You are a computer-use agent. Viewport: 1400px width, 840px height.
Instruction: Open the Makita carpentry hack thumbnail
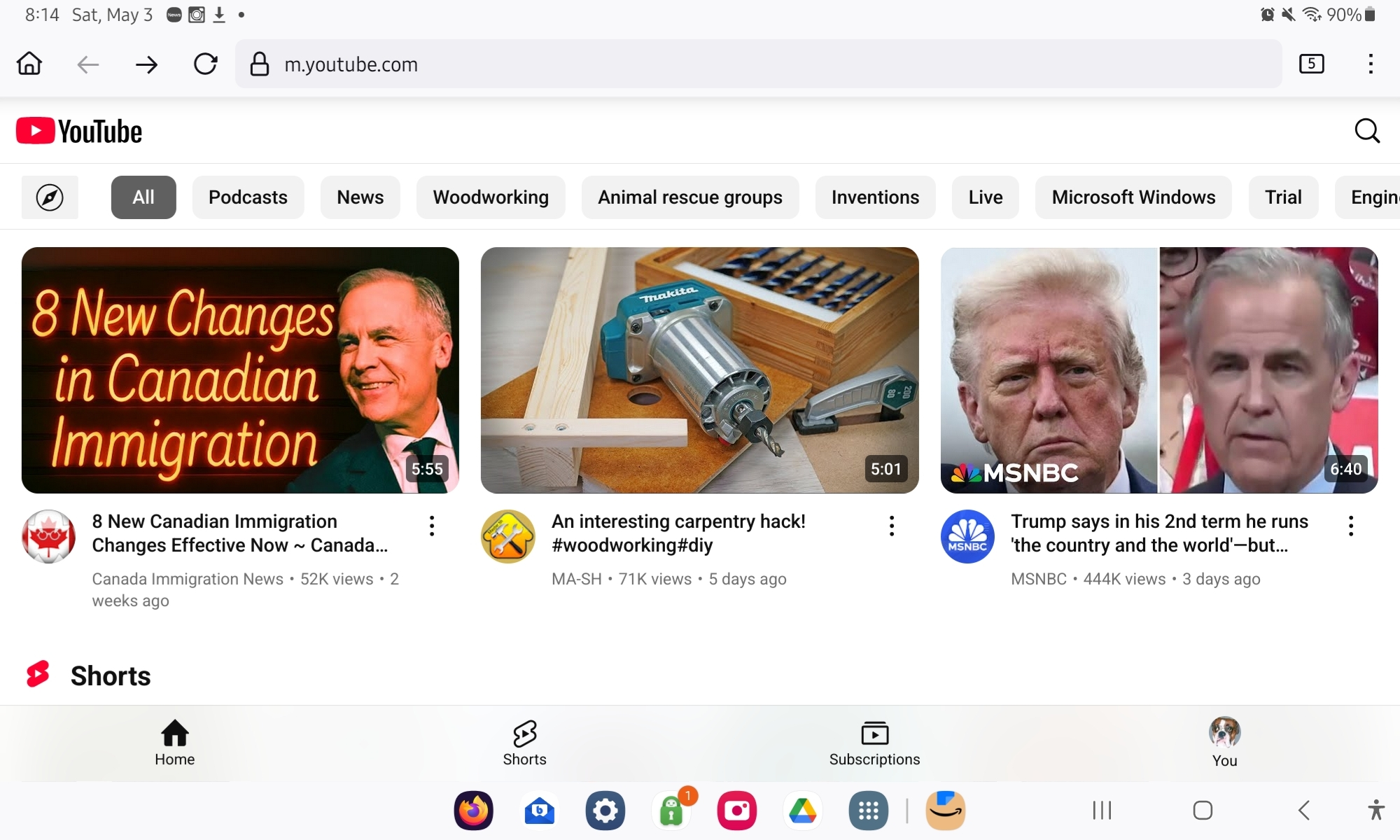click(x=700, y=370)
